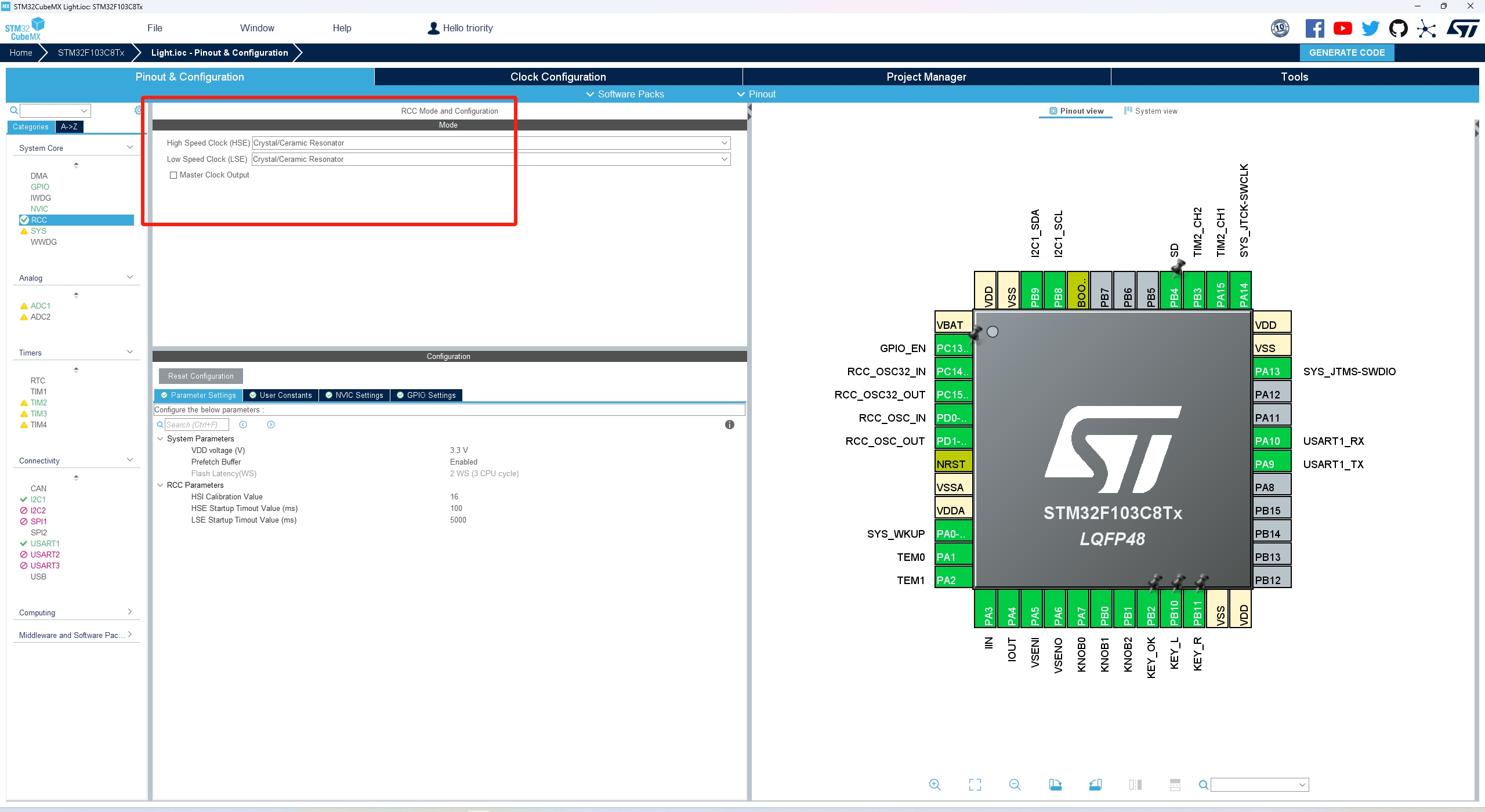
Task: Collapse the Timers category
Action: 130,352
